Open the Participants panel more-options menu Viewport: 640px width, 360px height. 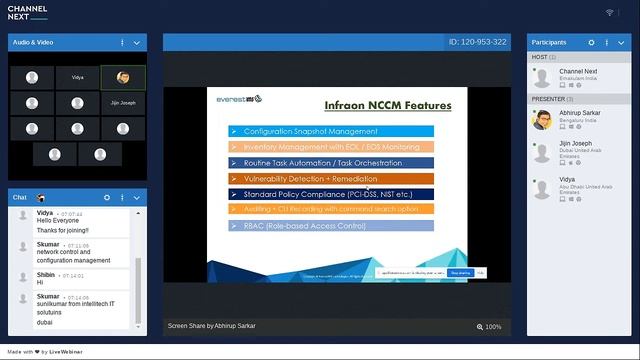pos(607,42)
